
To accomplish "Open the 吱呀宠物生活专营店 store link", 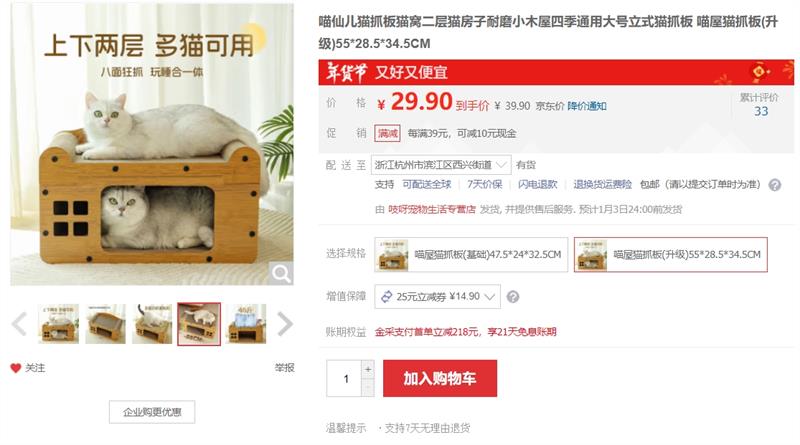I will point(432,209).
